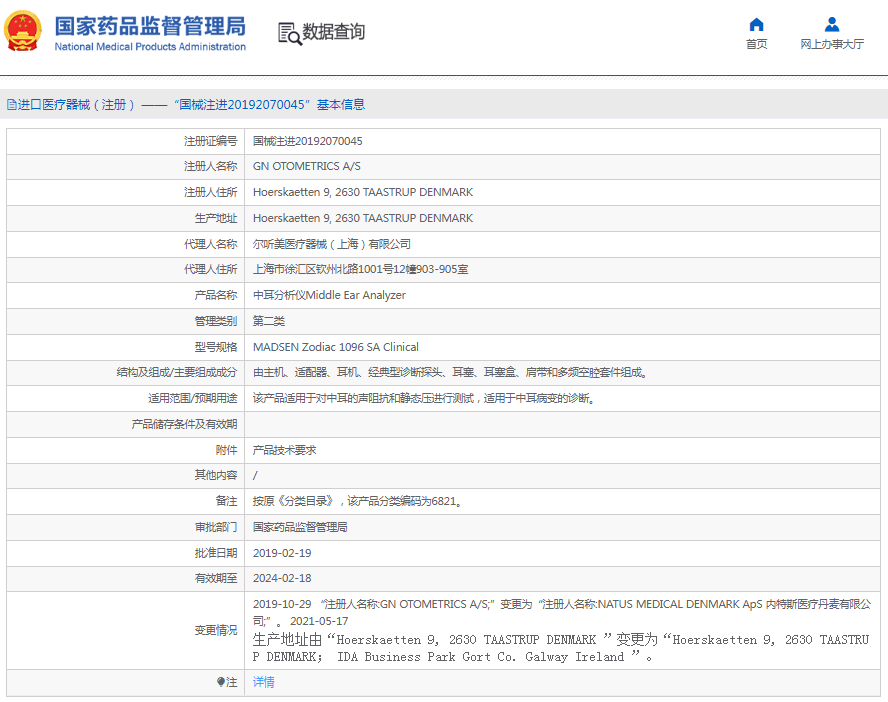Click the 代理人住所 Shanghai address
This screenshot has width=888, height=702.
click(360, 269)
